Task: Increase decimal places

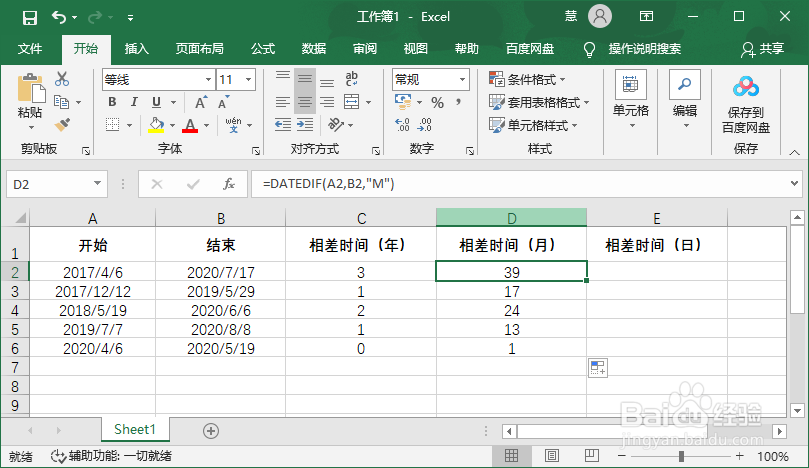Action: 402,124
